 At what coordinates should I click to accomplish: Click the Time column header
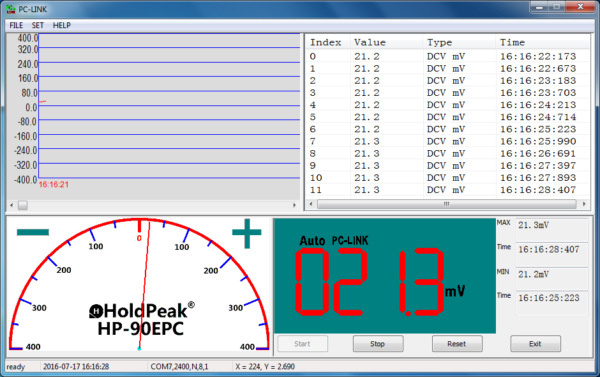pyautogui.click(x=543, y=42)
